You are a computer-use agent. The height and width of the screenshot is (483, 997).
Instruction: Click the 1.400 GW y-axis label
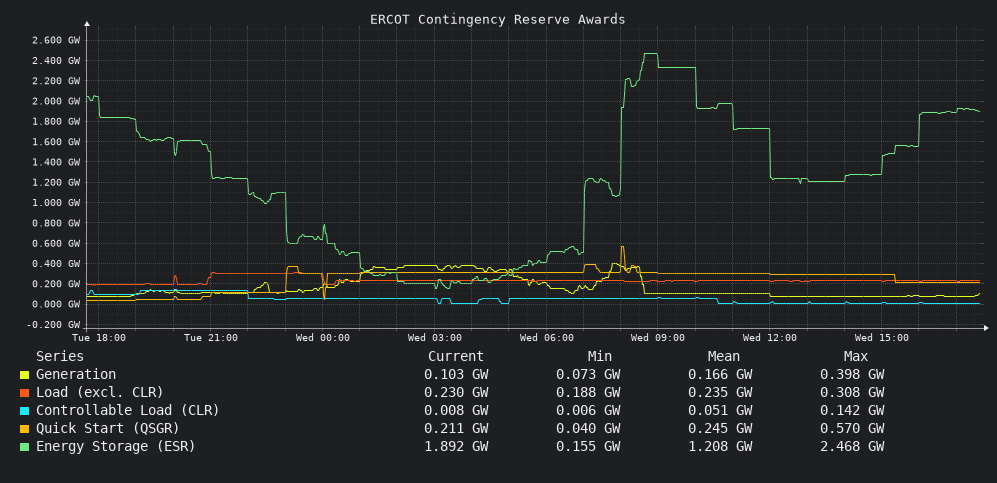click(56, 162)
